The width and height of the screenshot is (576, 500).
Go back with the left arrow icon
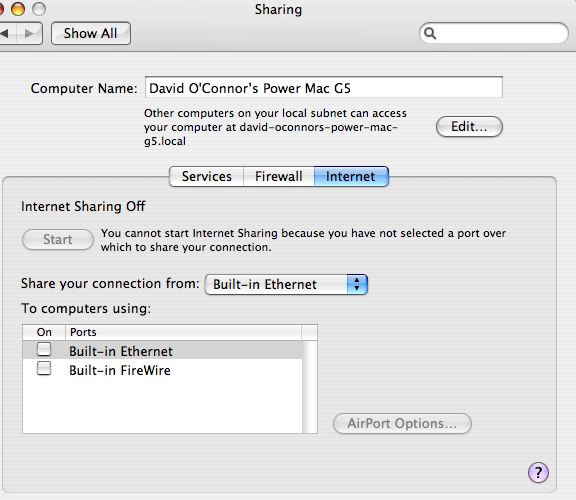(5, 33)
